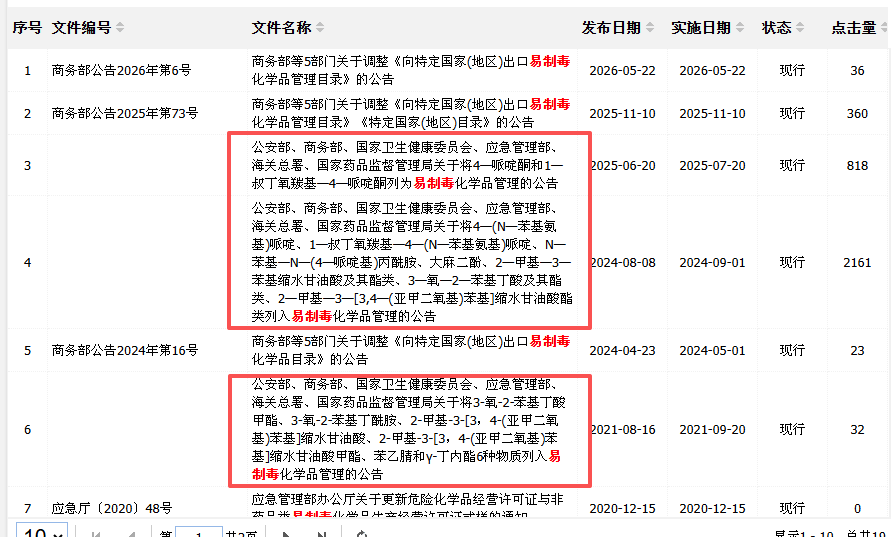Image resolution: width=891 pixels, height=537 pixels.
Task: Click 现行 status in row 4
Action: [792, 263]
